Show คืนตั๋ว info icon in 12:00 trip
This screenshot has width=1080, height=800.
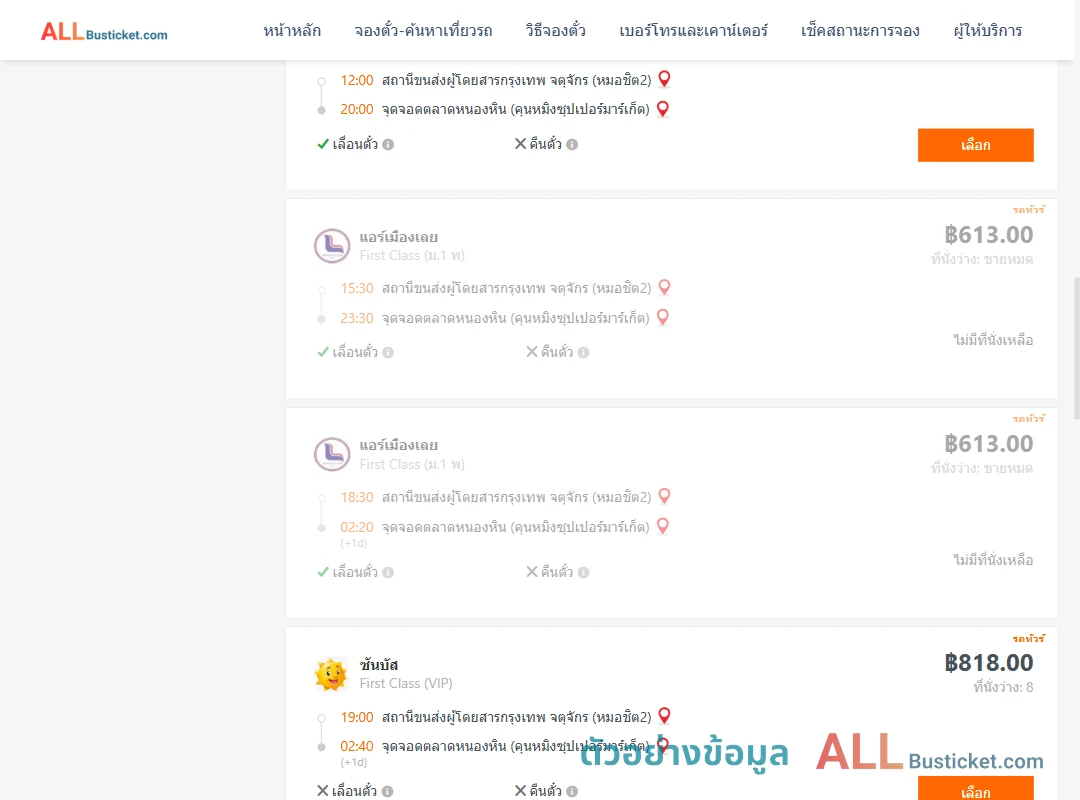pyautogui.click(x=572, y=145)
